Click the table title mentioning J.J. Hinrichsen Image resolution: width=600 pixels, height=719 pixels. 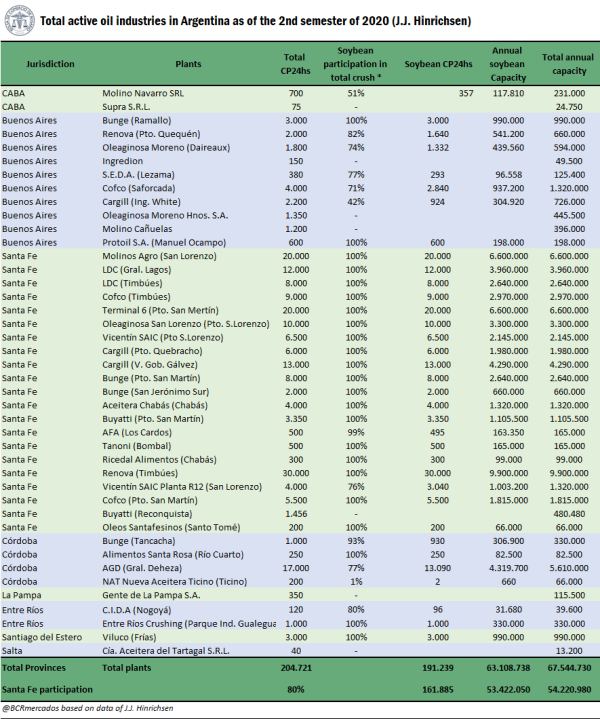pos(256,21)
